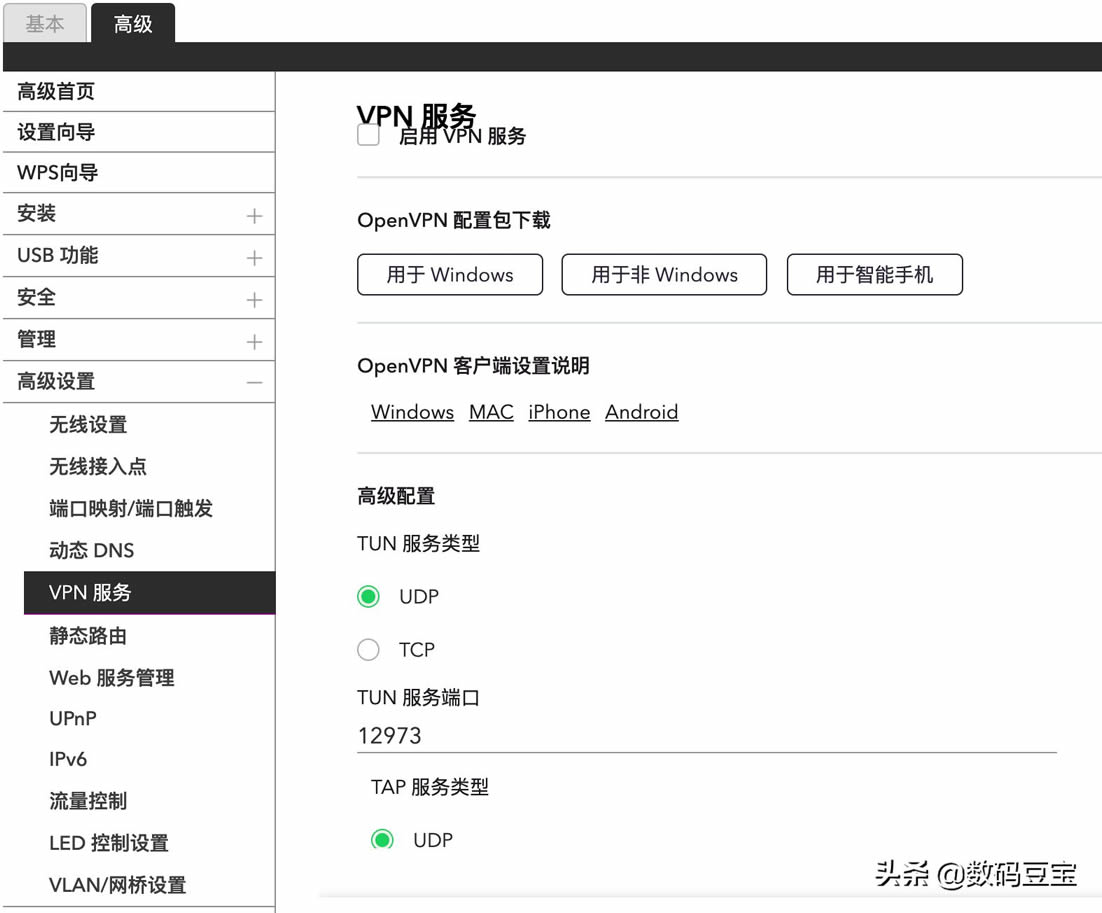This screenshot has width=1102, height=913.
Task: Download OpenVPN config 用于非 Windows
Action: point(664,275)
